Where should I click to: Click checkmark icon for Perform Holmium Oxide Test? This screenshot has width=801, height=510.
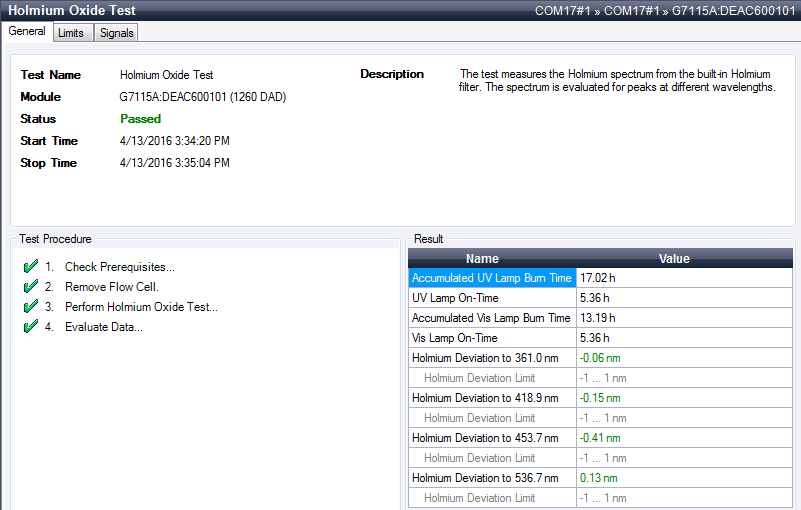[x=30, y=307]
